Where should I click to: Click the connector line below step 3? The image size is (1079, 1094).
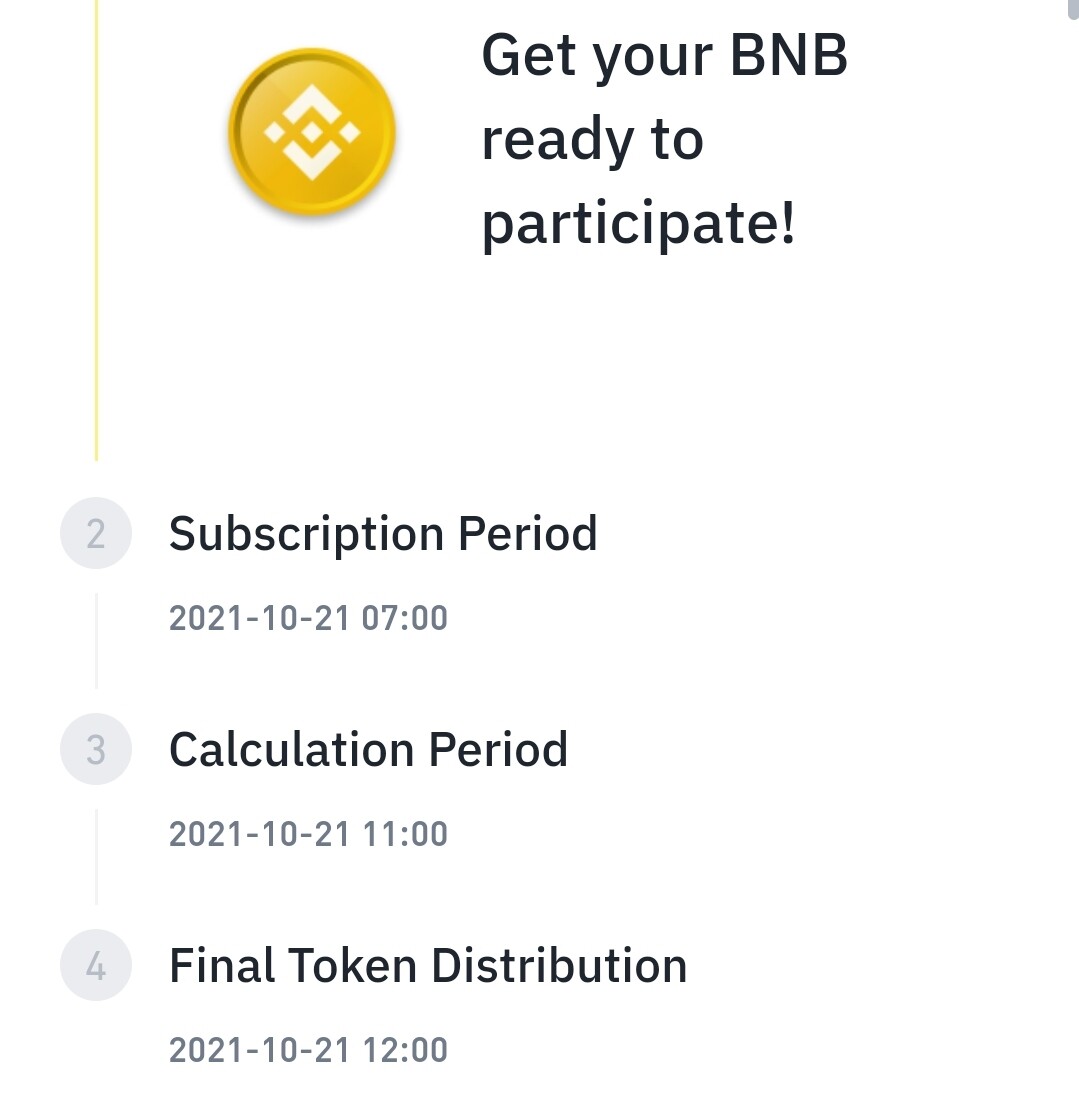tap(96, 856)
